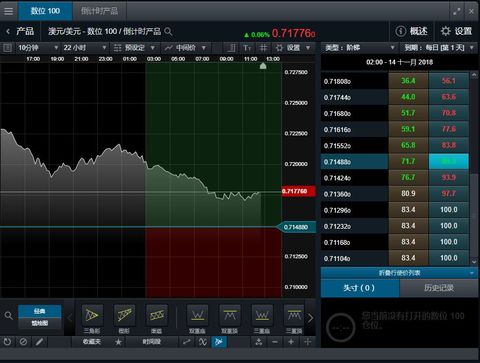Select the 双重底 double bottom pattern
The image size is (480, 363).
pyautogui.click(x=197, y=319)
